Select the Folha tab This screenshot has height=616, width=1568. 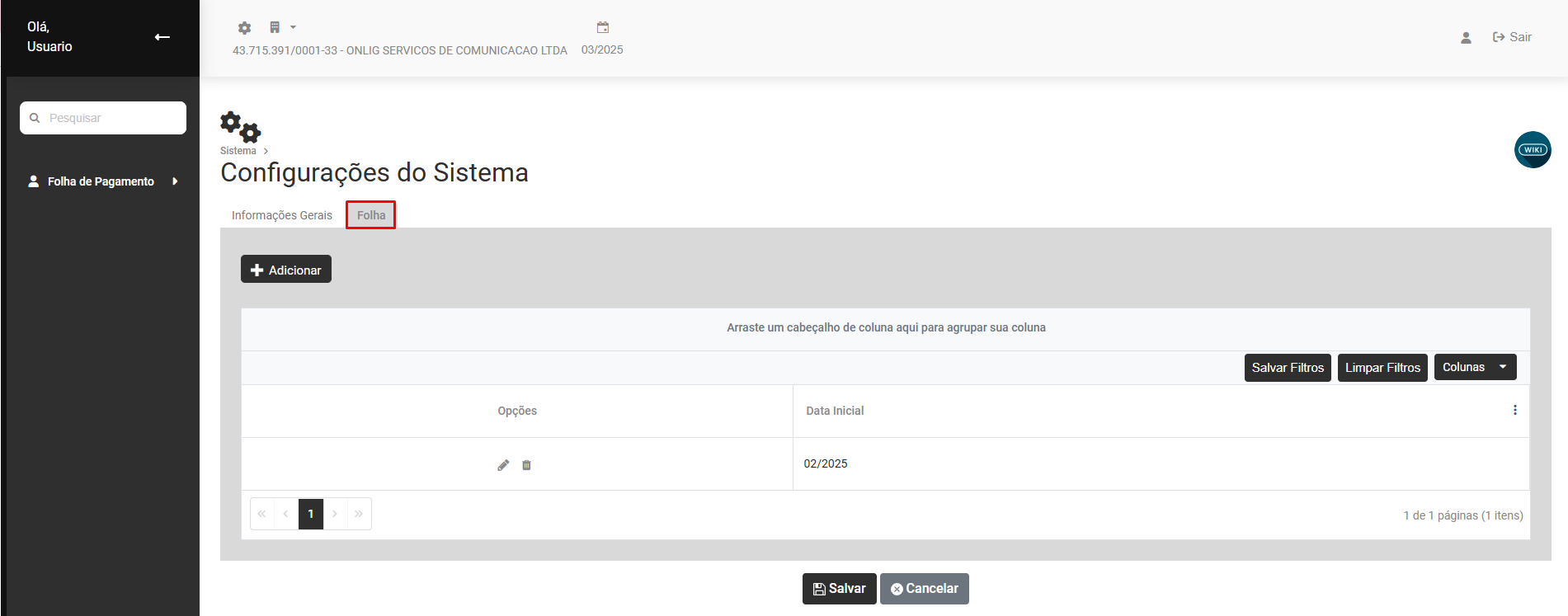coord(371,215)
